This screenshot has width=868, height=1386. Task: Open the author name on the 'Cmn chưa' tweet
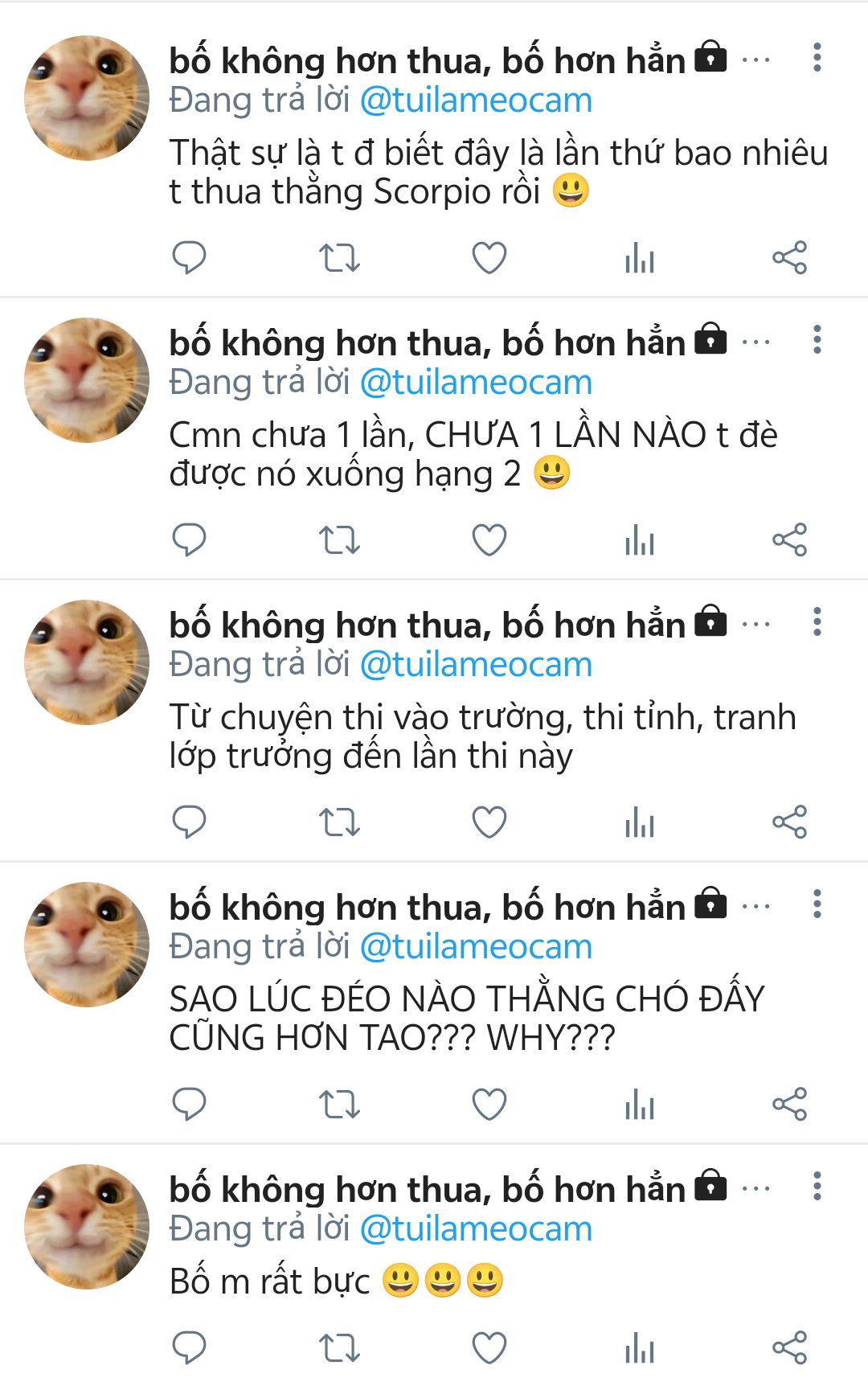coord(427,343)
